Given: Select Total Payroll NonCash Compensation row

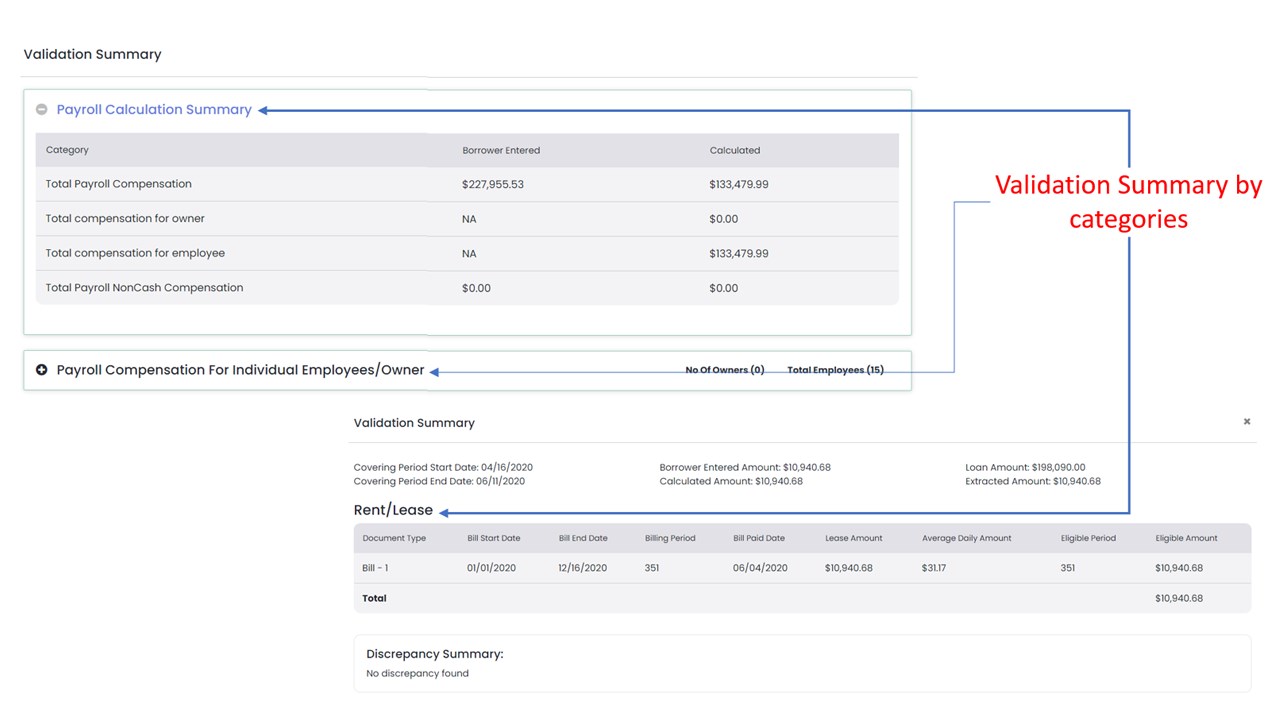Looking at the screenshot, I should [x=467, y=288].
